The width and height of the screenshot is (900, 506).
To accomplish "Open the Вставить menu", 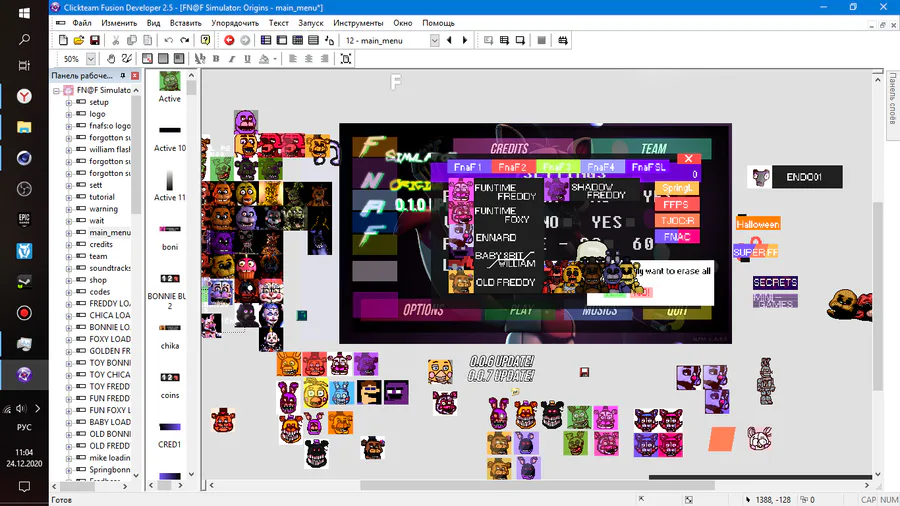I will (x=185, y=23).
